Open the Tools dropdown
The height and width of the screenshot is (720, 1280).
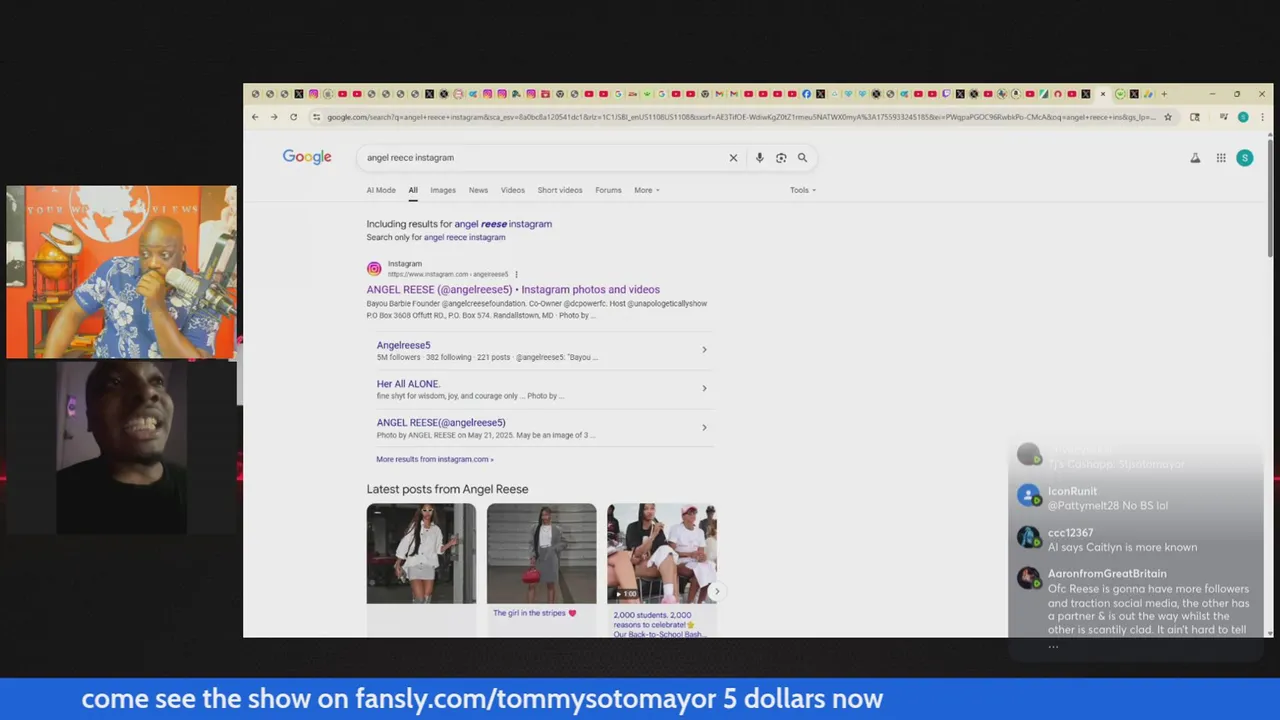tap(802, 190)
